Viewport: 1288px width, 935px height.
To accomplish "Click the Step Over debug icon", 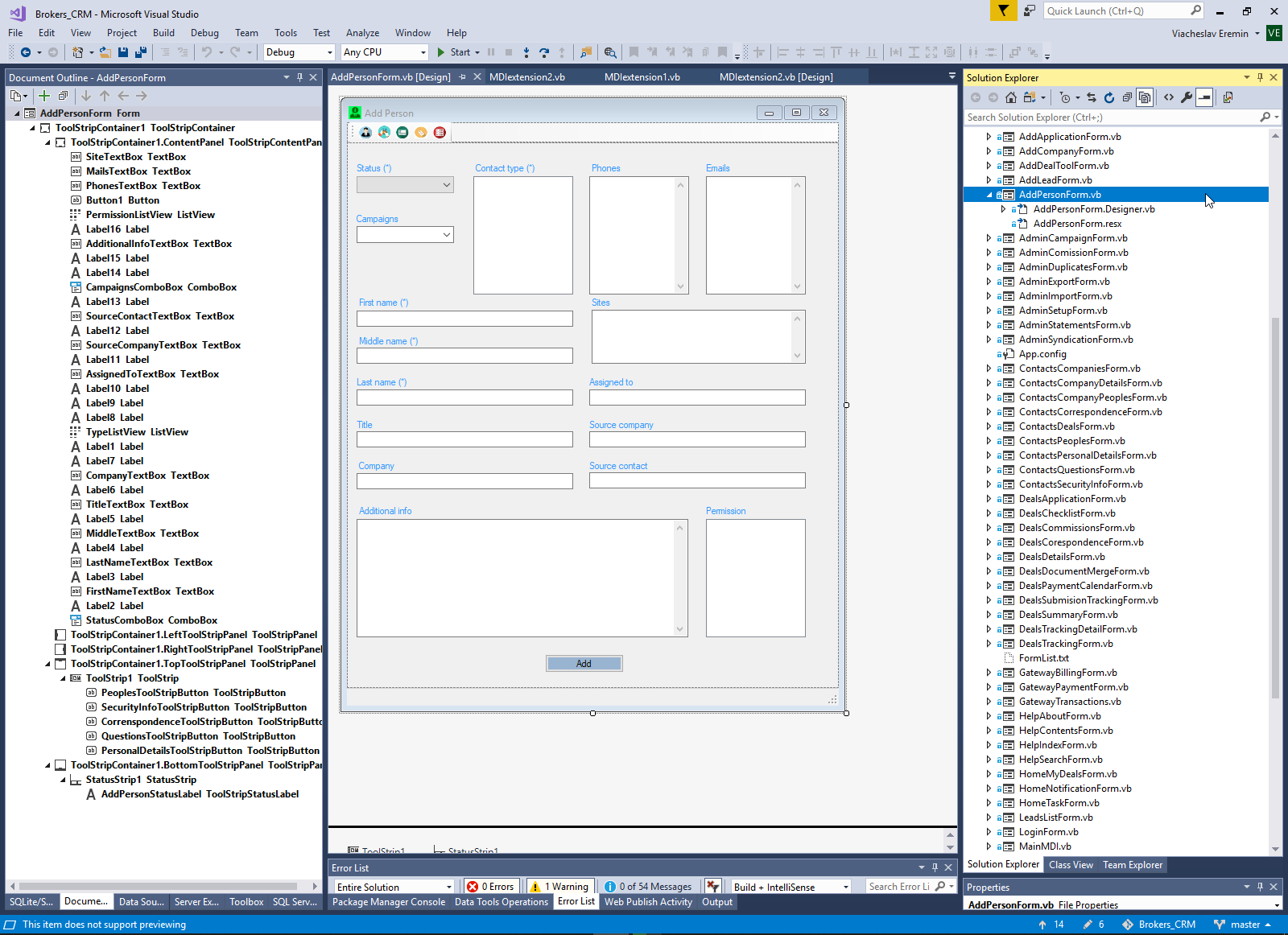I will 544,52.
